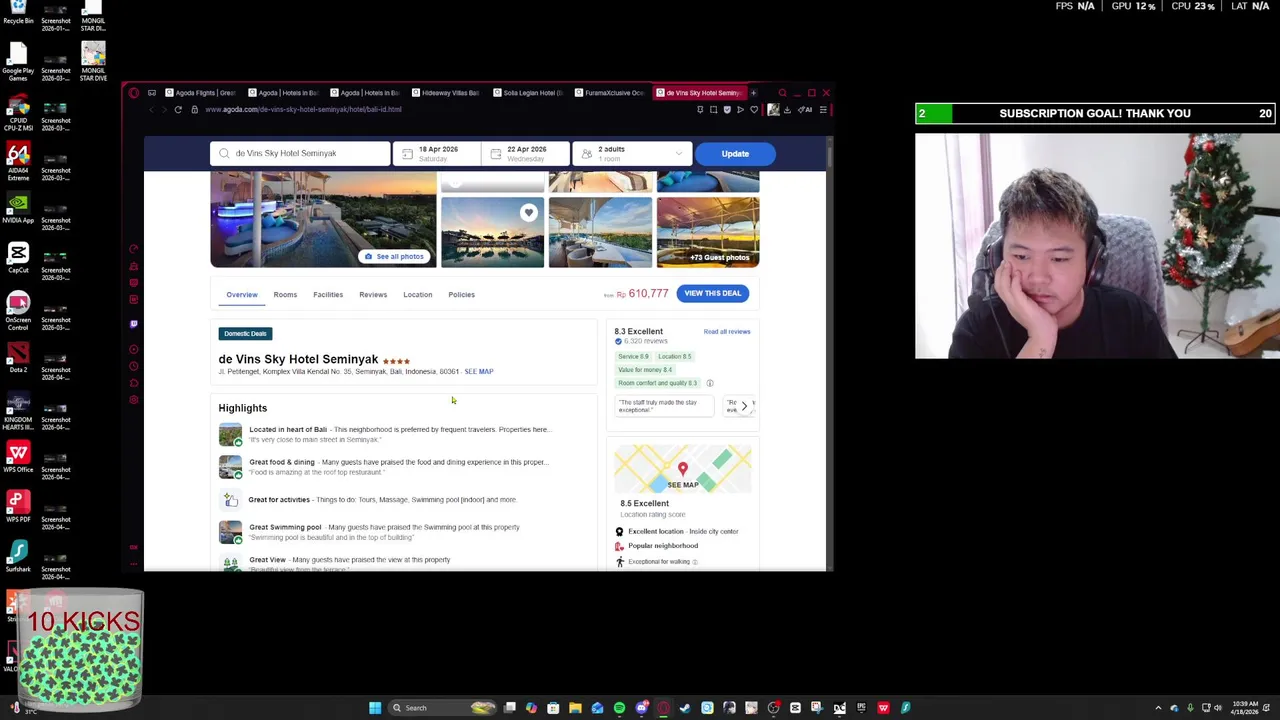
Task: Open Steam from the taskbar
Action: tap(684, 708)
